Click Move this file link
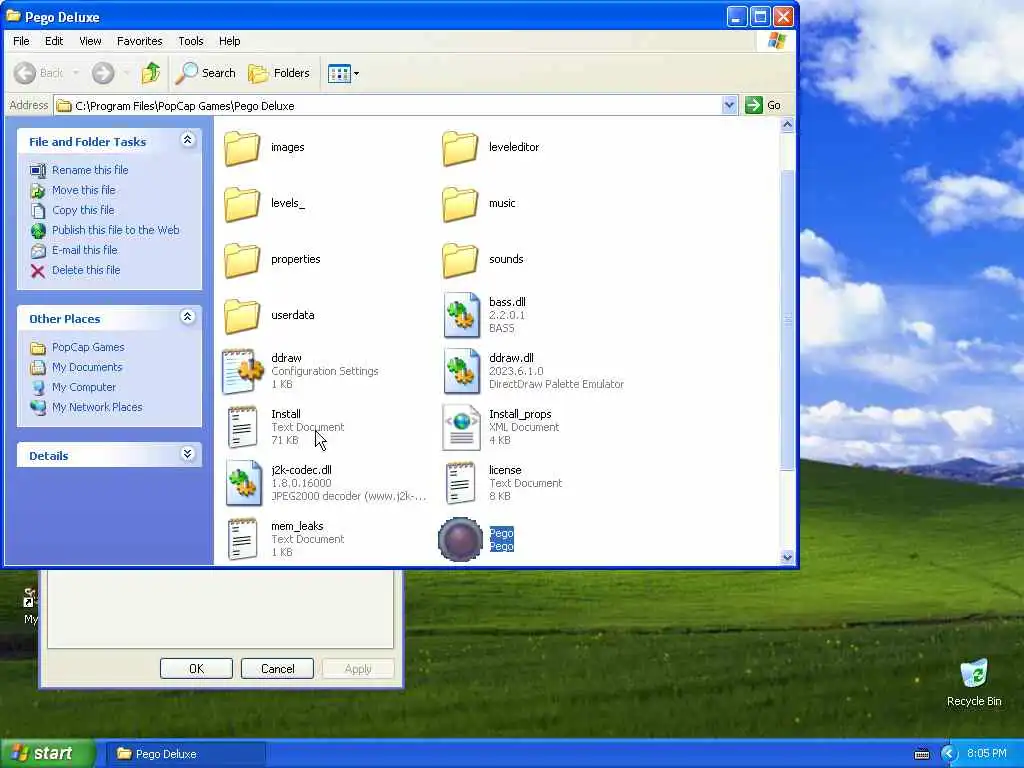The width and height of the screenshot is (1024, 768). click(x=84, y=190)
